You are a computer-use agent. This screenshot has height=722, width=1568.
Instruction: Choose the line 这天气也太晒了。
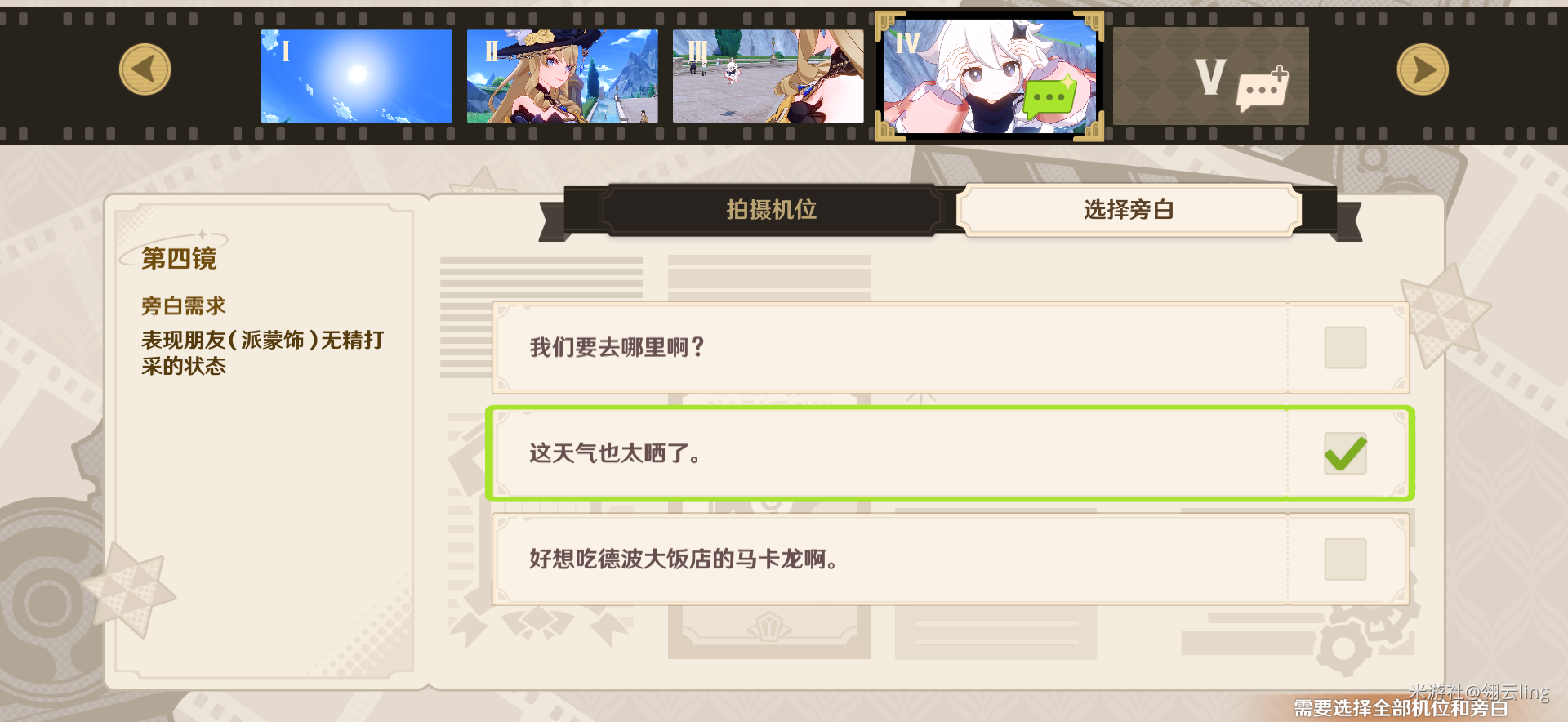[x=951, y=453]
